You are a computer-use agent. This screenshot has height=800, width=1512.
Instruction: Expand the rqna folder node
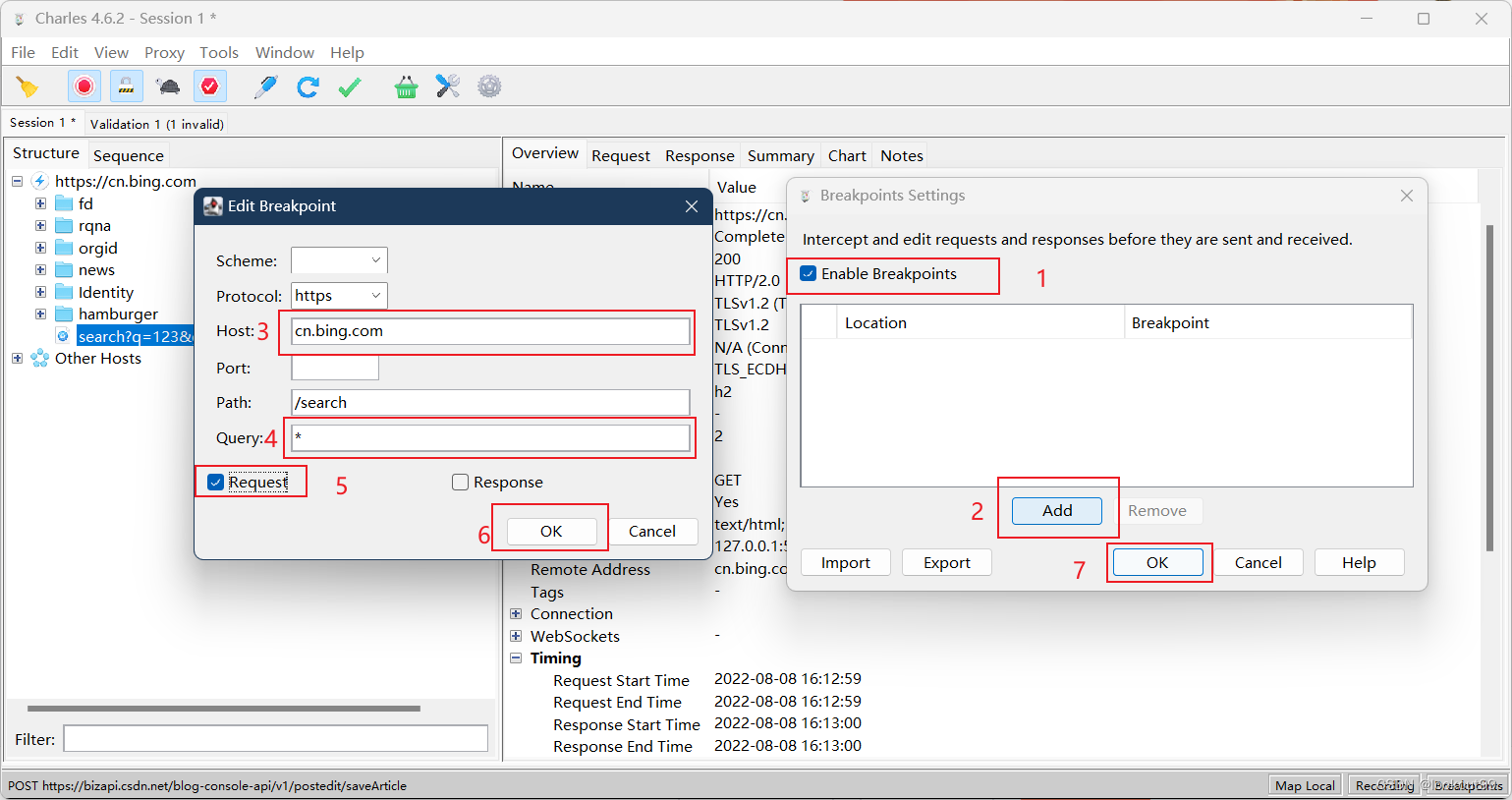tap(40, 225)
